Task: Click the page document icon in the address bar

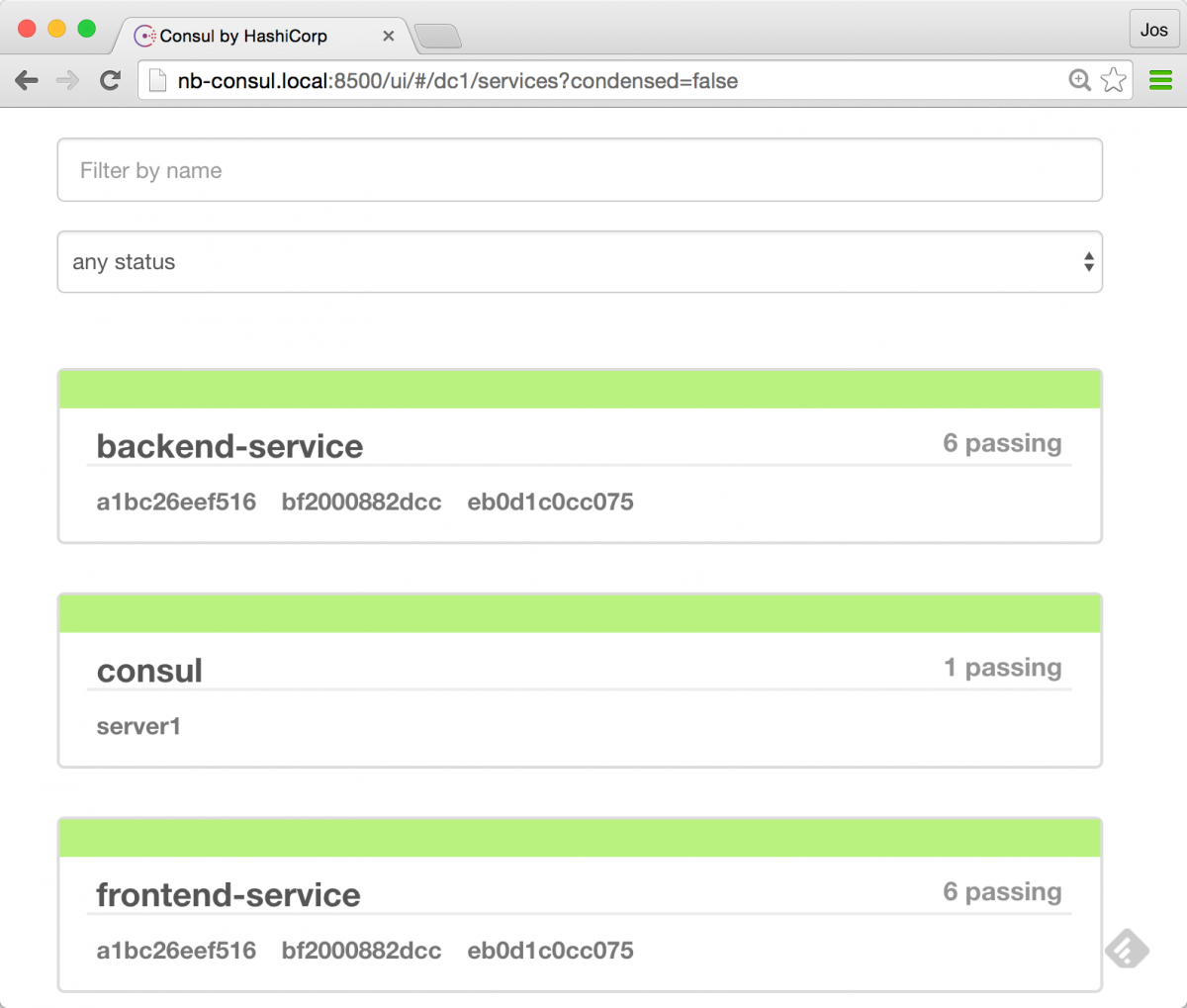Action: 156,80
